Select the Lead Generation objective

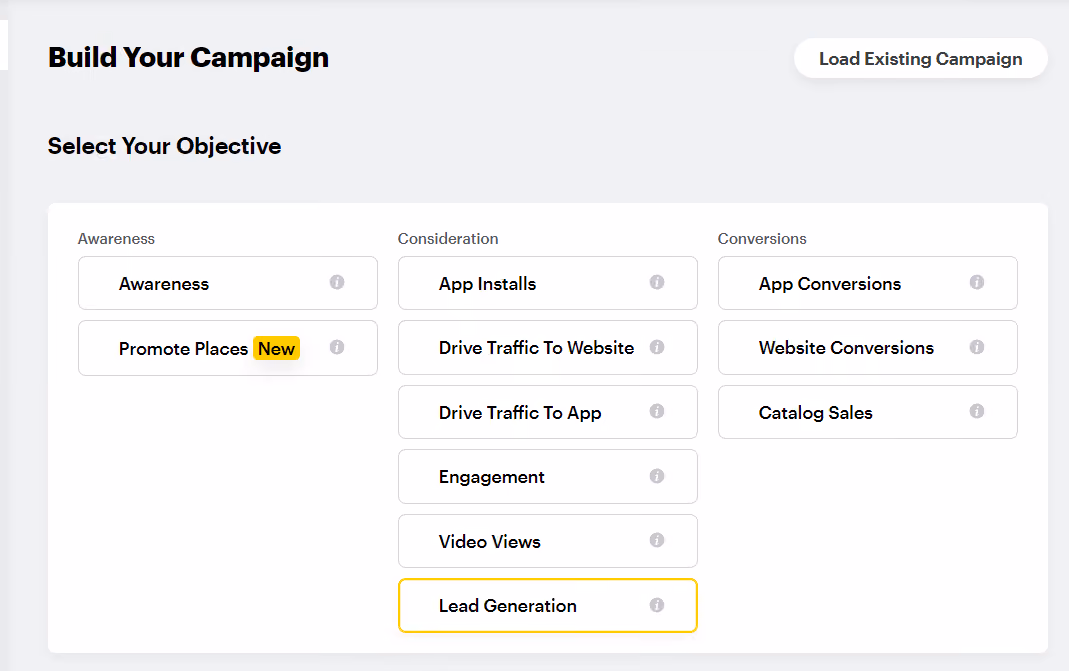[x=547, y=606]
